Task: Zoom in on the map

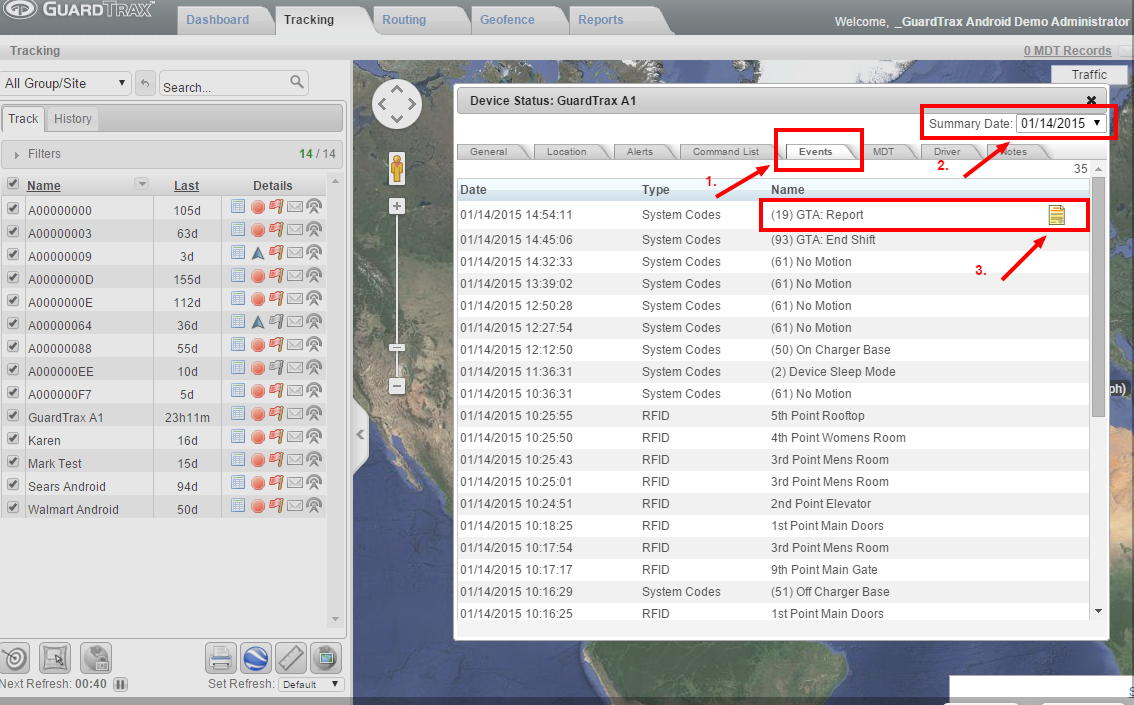Action: click(x=397, y=206)
